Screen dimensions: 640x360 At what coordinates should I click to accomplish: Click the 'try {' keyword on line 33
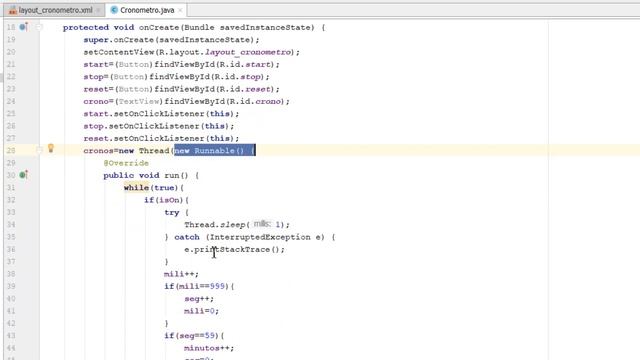pyautogui.click(x=176, y=212)
